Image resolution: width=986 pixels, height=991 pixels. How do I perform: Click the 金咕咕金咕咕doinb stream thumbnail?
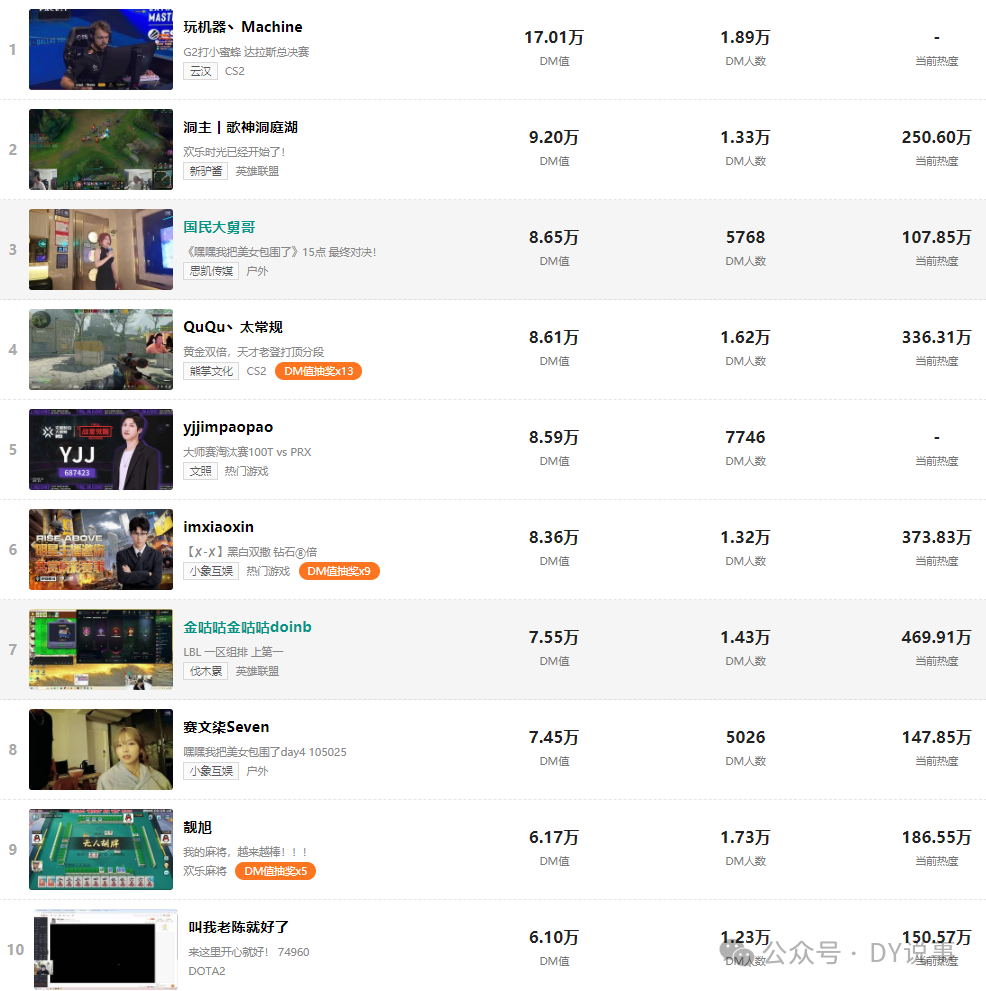coord(100,649)
